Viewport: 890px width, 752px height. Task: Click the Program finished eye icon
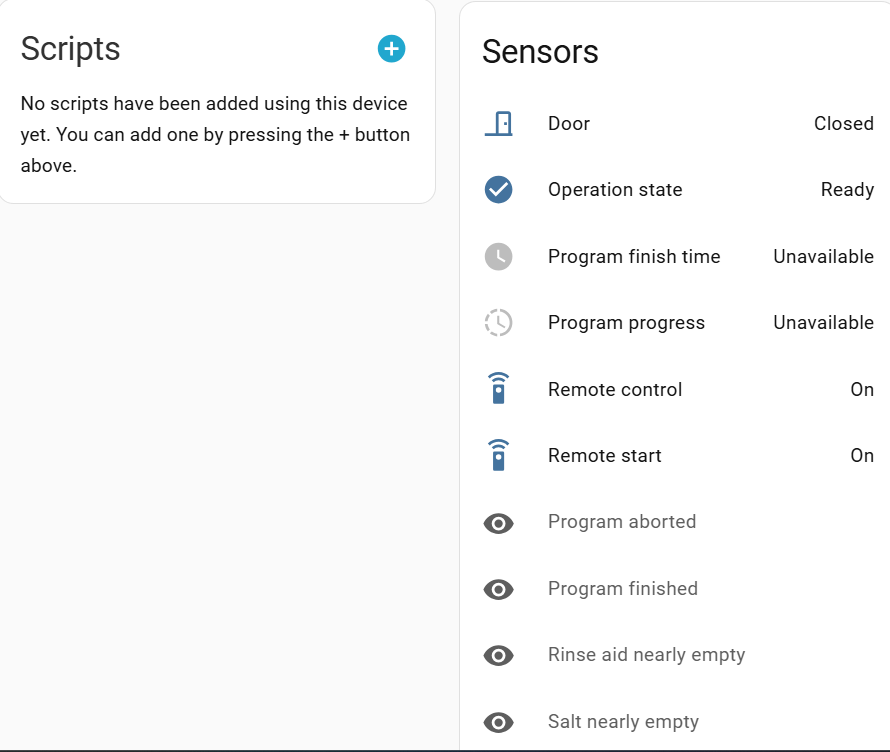[x=498, y=589]
